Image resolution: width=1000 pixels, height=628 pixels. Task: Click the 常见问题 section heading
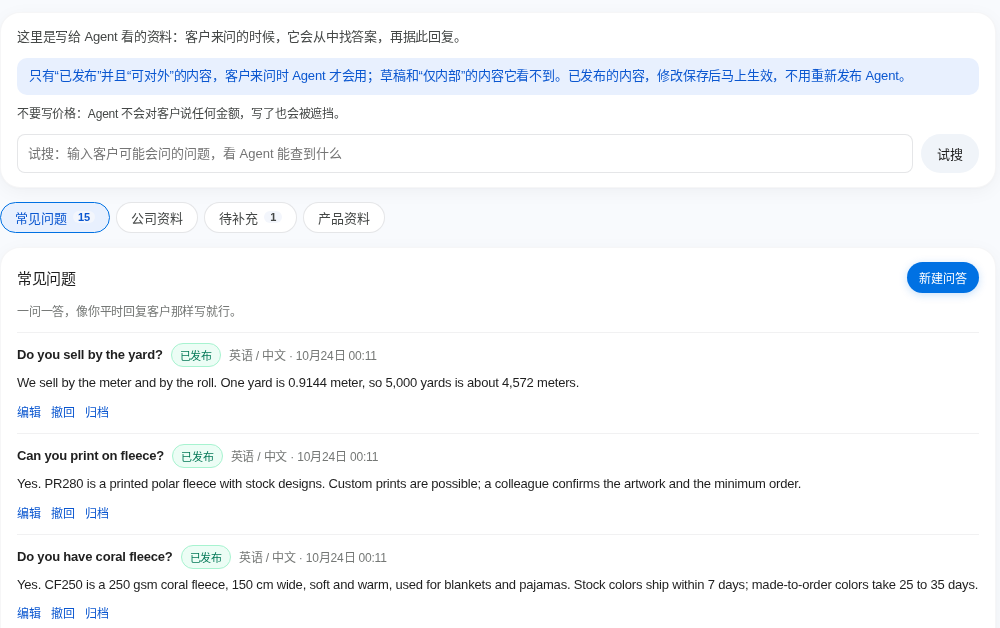[x=47, y=279]
